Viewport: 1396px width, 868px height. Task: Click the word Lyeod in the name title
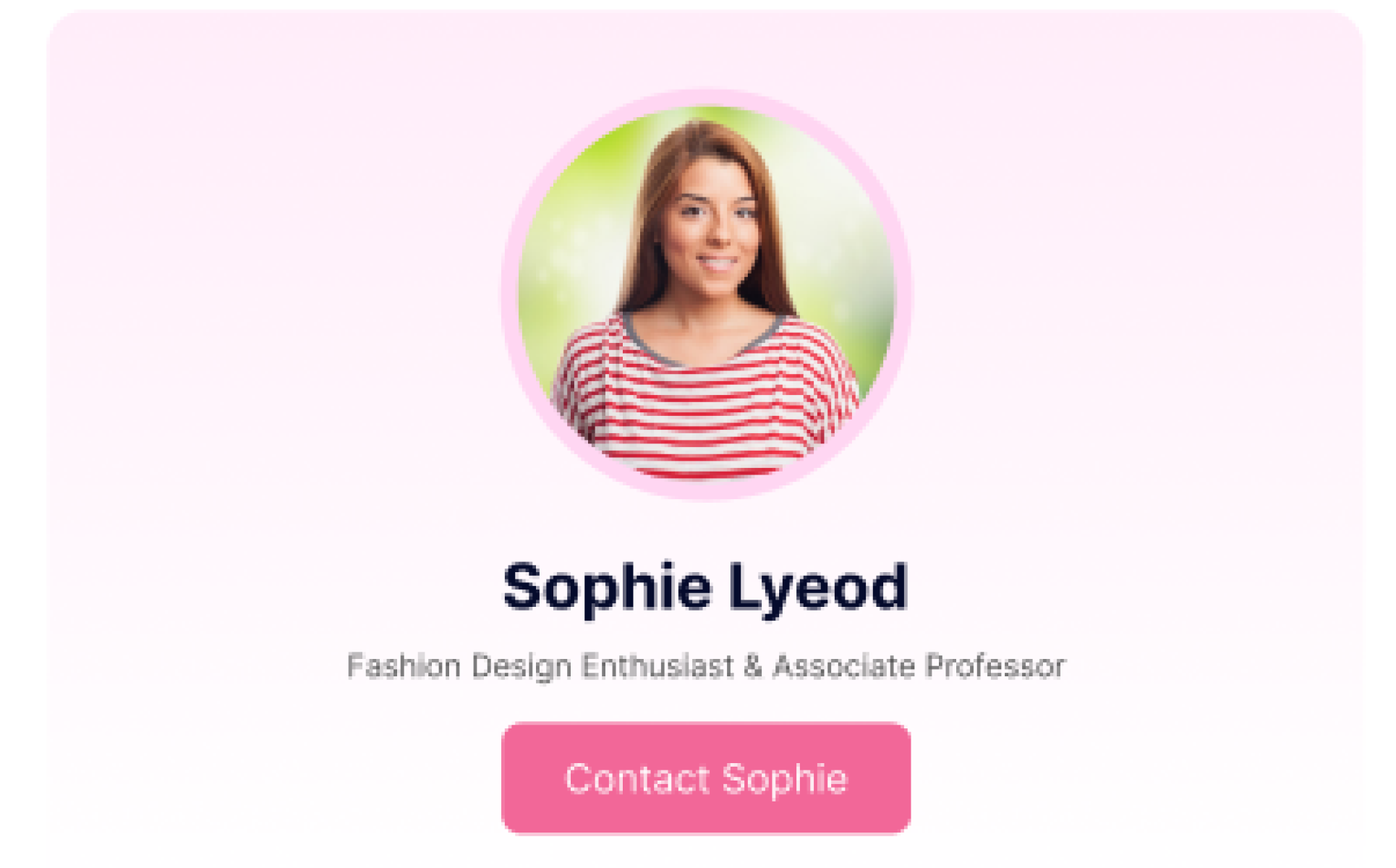pos(817,587)
